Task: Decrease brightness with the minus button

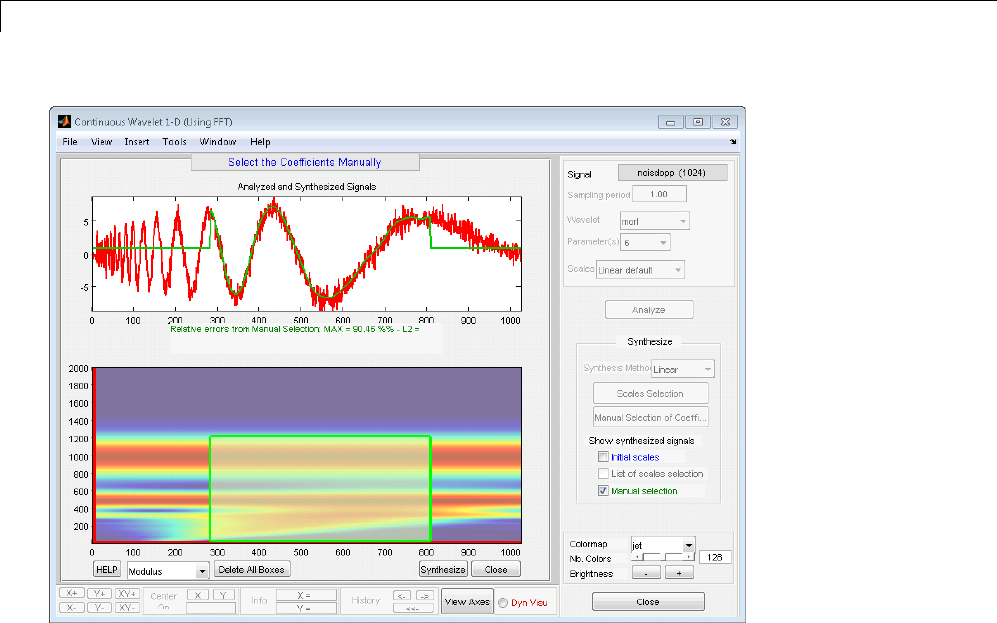Action: (645, 574)
